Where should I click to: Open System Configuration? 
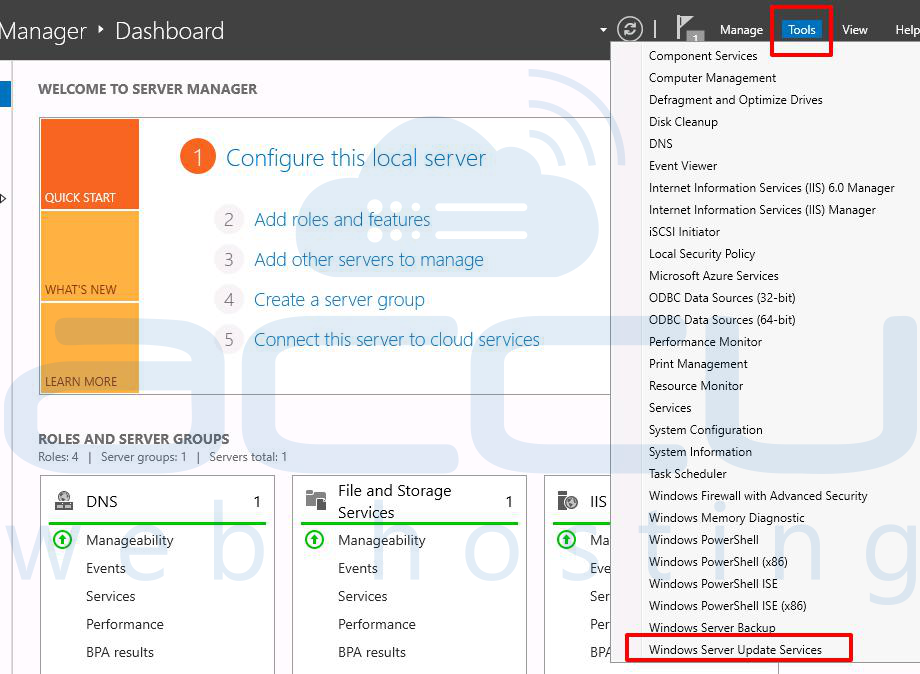click(x=706, y=430)
